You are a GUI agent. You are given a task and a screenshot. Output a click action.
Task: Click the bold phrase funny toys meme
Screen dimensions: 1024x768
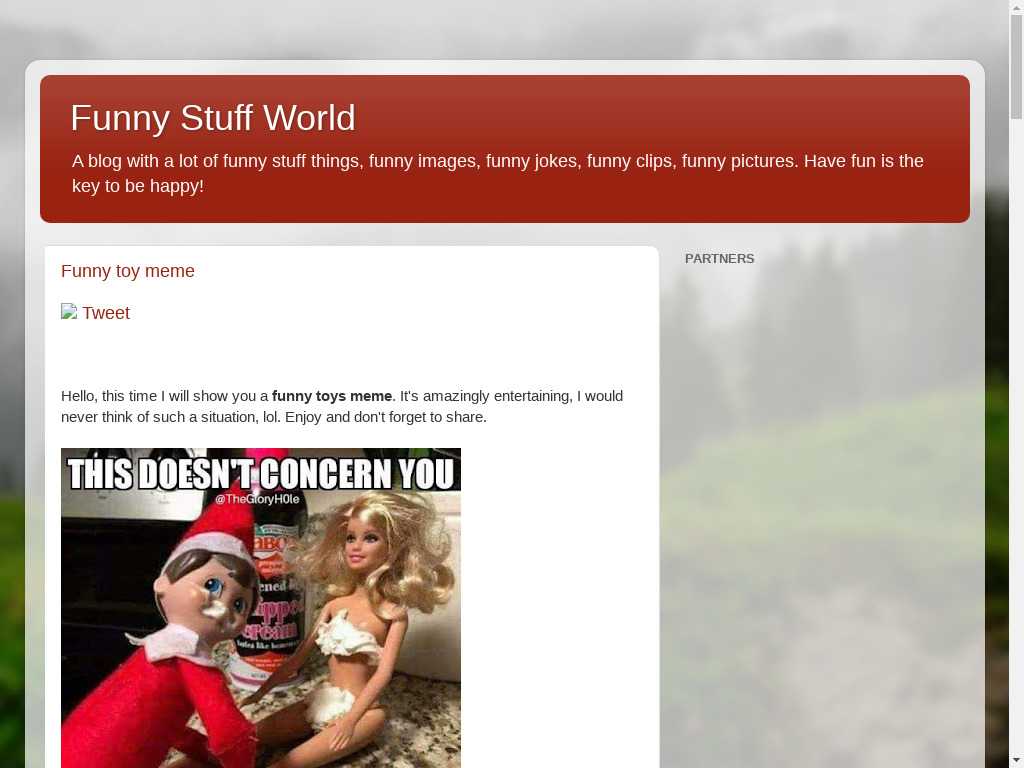pos(332,396)
